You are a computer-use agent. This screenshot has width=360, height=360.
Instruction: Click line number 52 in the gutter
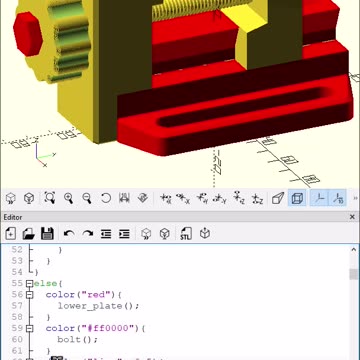(17, 250)
